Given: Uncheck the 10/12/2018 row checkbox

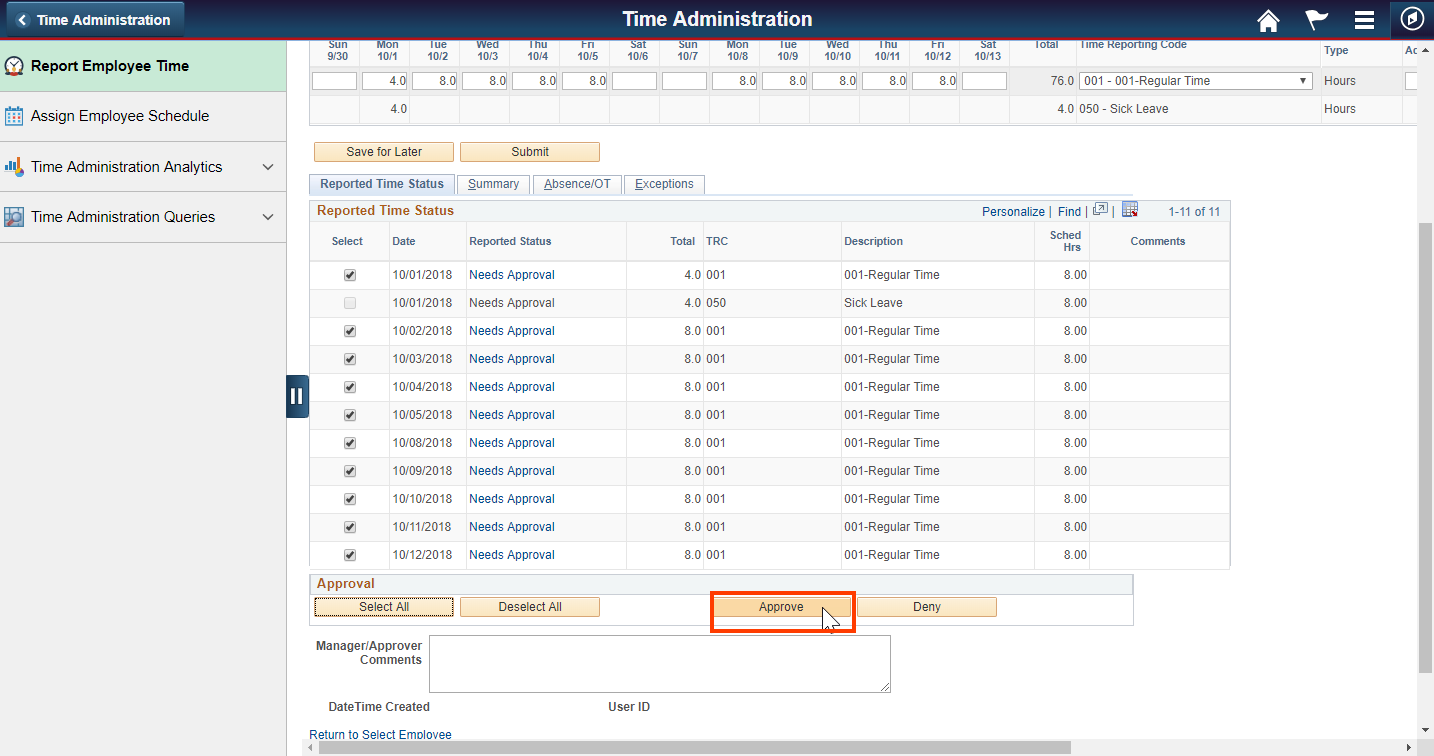Looking at the screenshot, I should (x=349, y=555).
